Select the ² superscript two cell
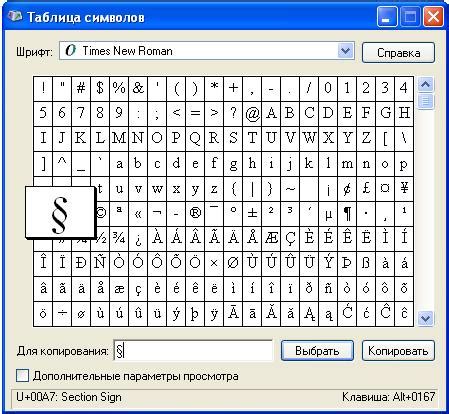Image resolution: width=449 pixels, height=414 pixels. [x=271, y=214]
